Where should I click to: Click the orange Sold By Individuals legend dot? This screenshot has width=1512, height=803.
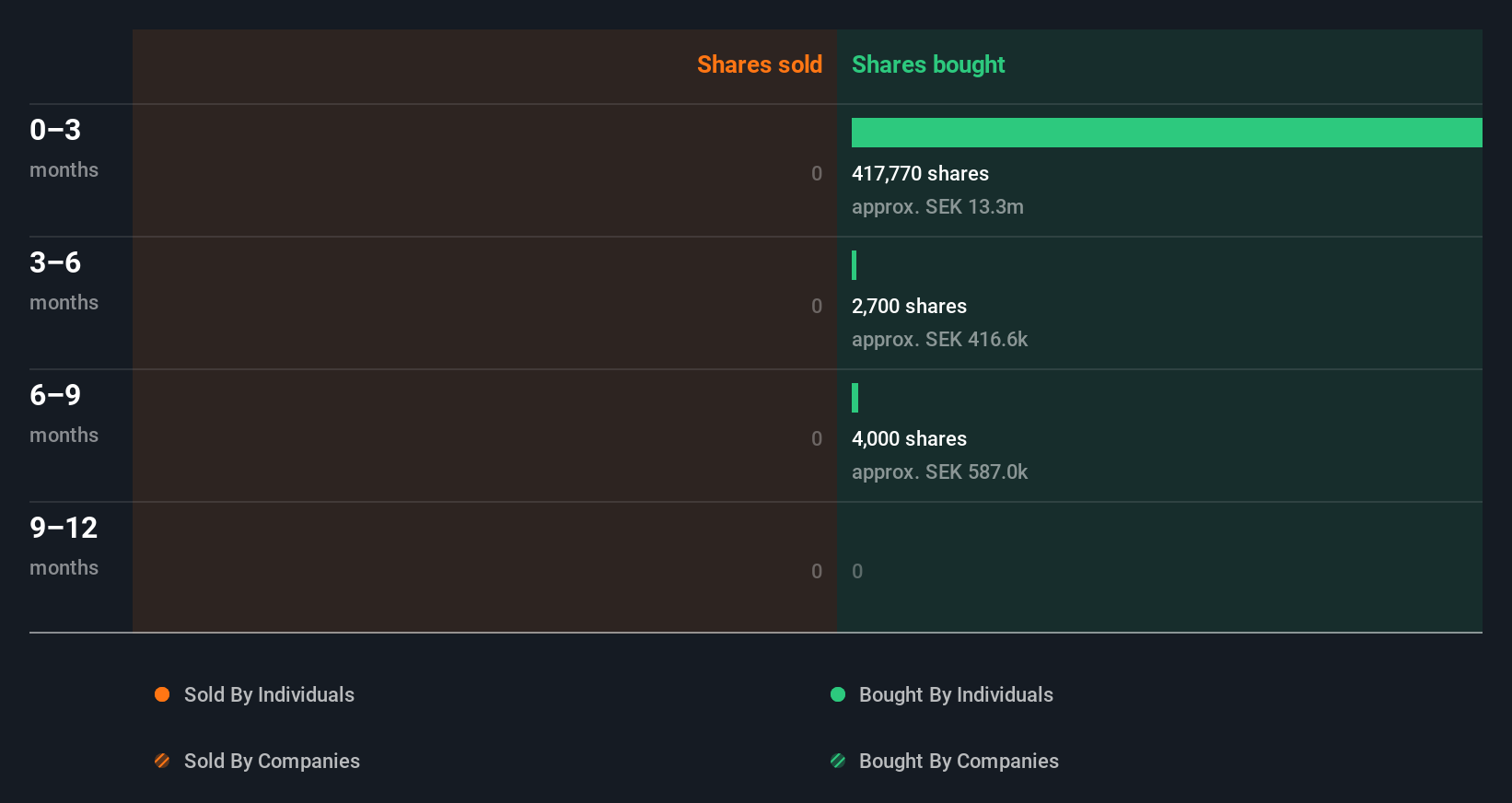click(x=162, y=694)
